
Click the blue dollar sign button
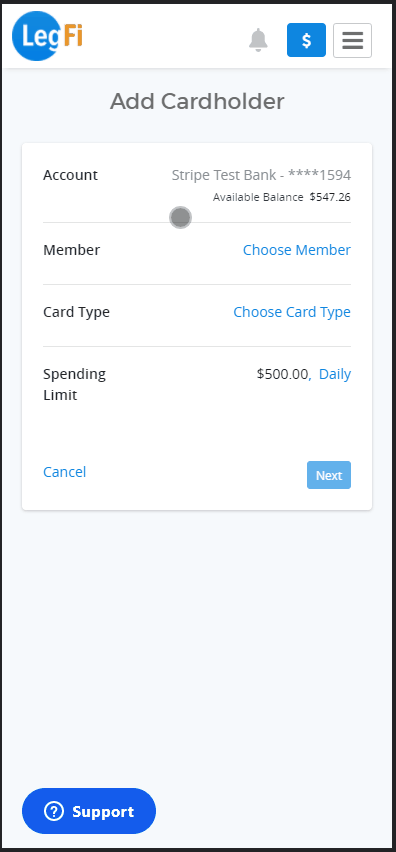306,40
